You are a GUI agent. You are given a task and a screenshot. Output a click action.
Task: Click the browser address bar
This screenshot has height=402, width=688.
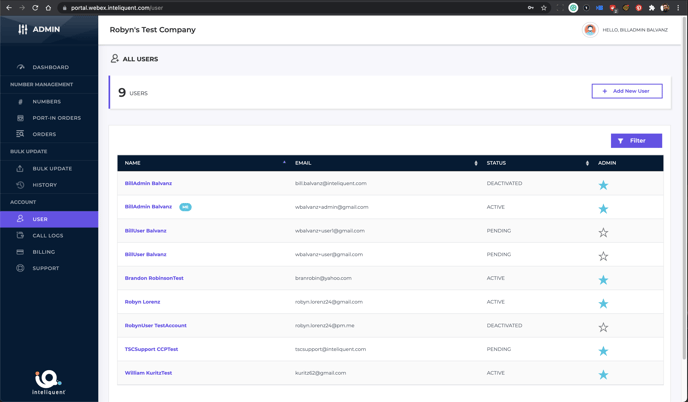coord(300,8)
